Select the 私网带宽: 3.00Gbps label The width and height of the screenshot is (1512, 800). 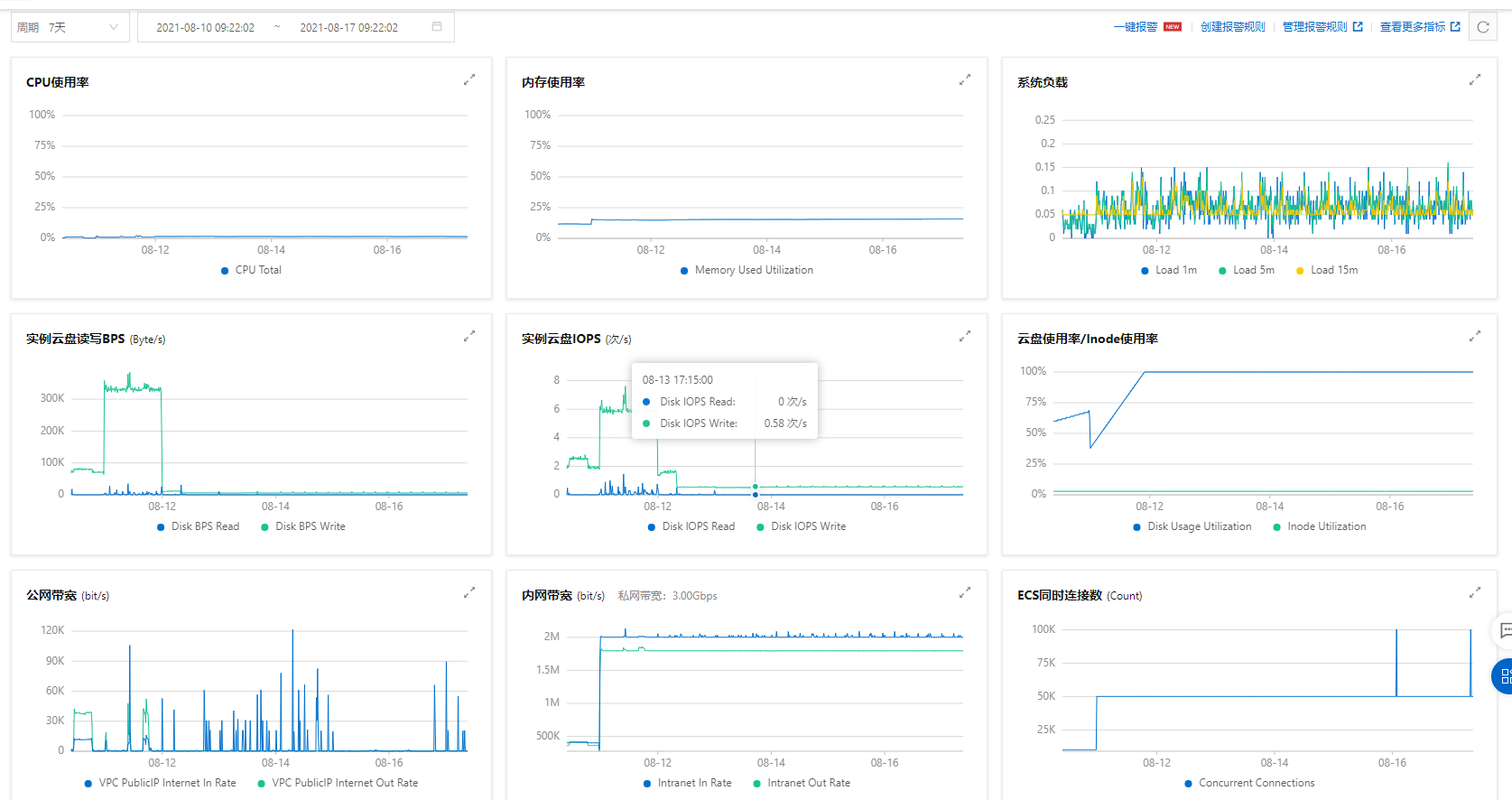pyautogui.click(x=668, y=596)
